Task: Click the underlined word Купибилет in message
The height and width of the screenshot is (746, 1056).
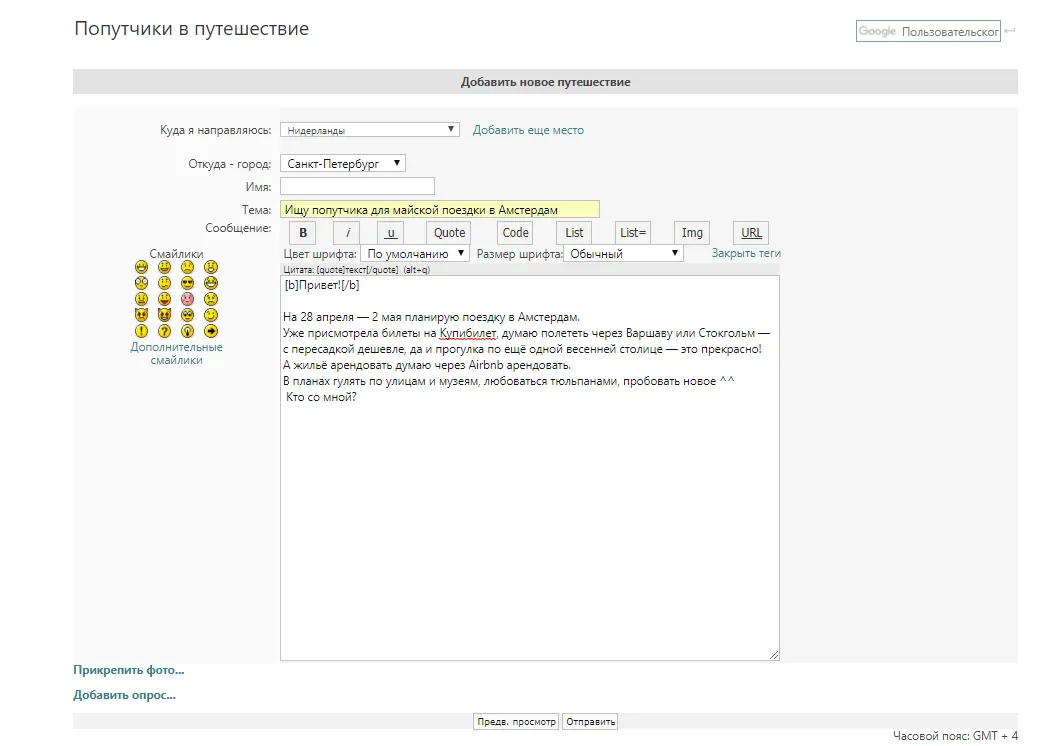Action: tap(468, 333)
